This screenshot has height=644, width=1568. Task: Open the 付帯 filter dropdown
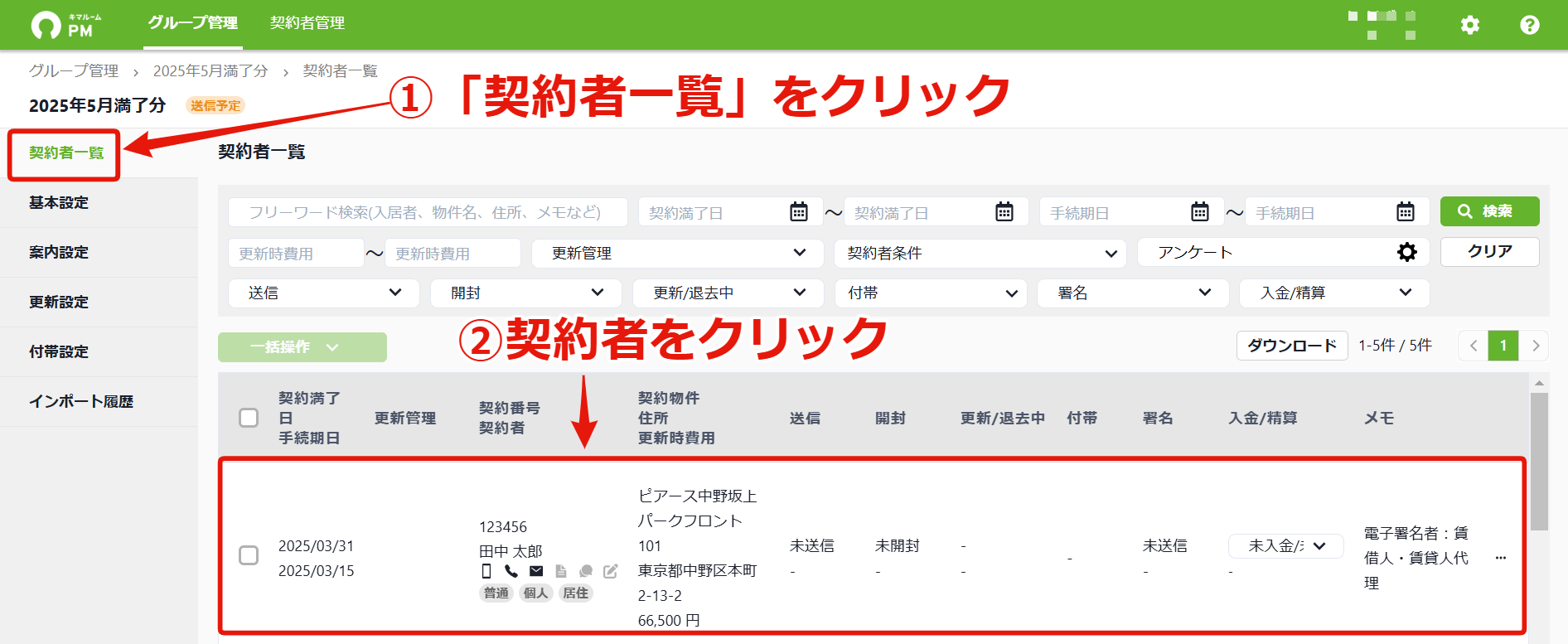931,293
